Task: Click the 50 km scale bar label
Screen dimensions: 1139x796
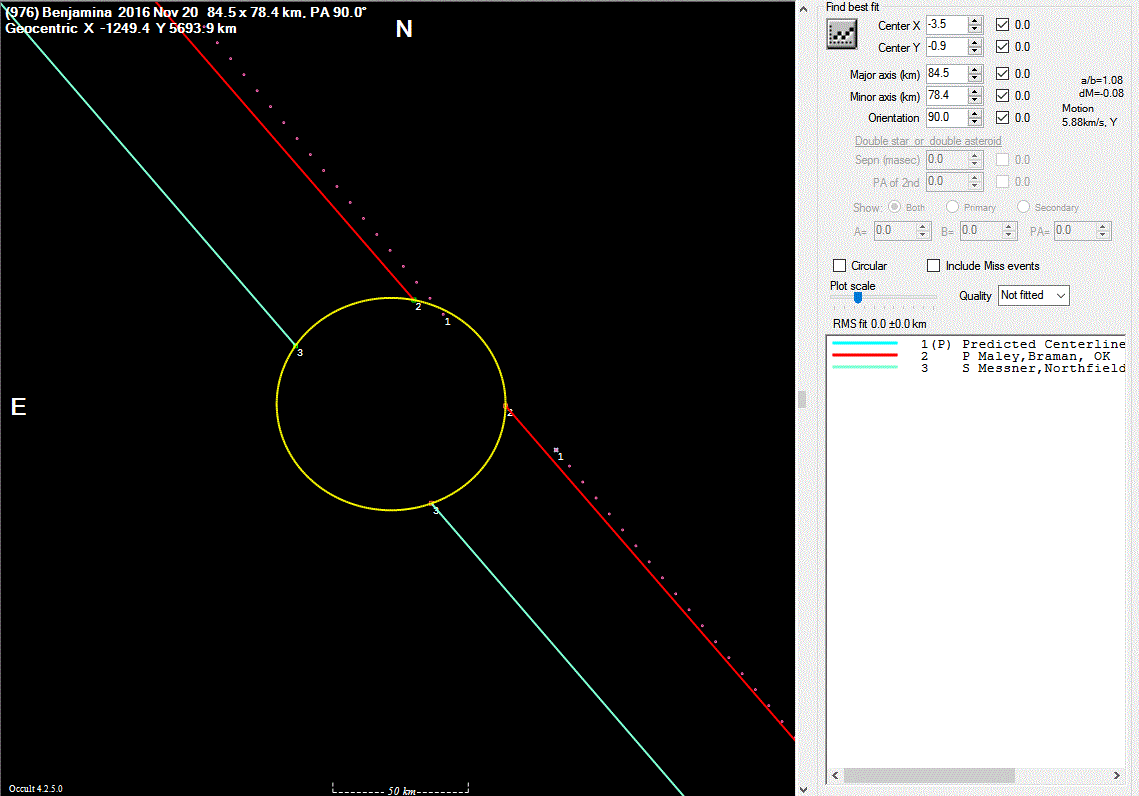Action: point(401,790)
